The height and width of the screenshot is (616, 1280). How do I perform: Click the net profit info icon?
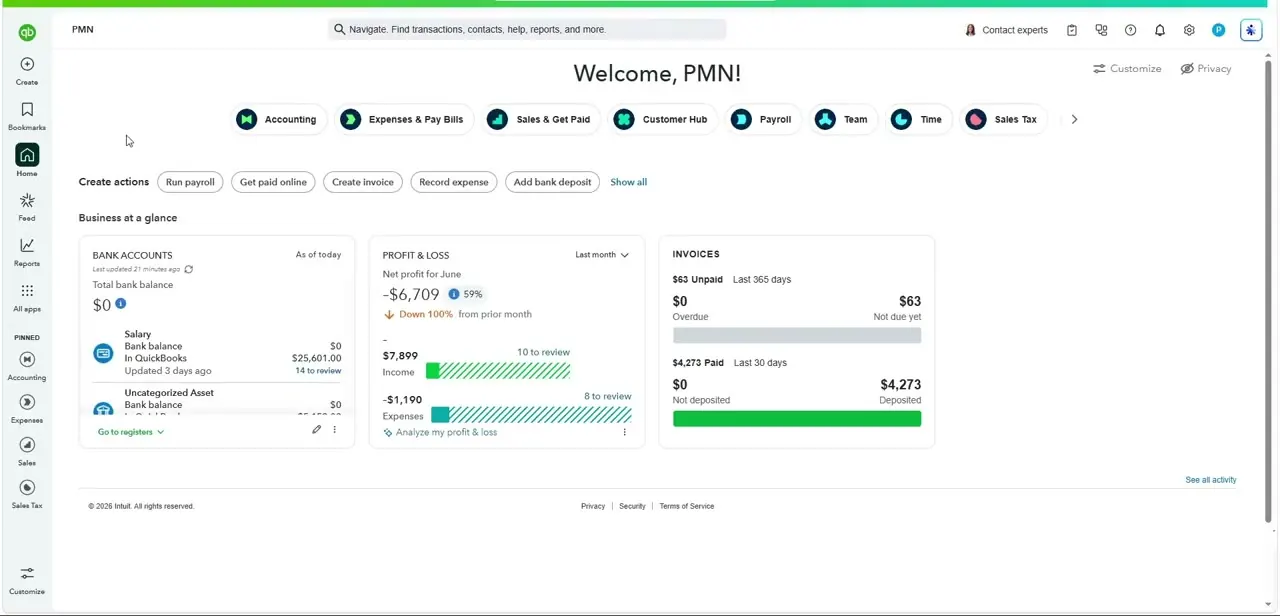[x=454, y=294]
